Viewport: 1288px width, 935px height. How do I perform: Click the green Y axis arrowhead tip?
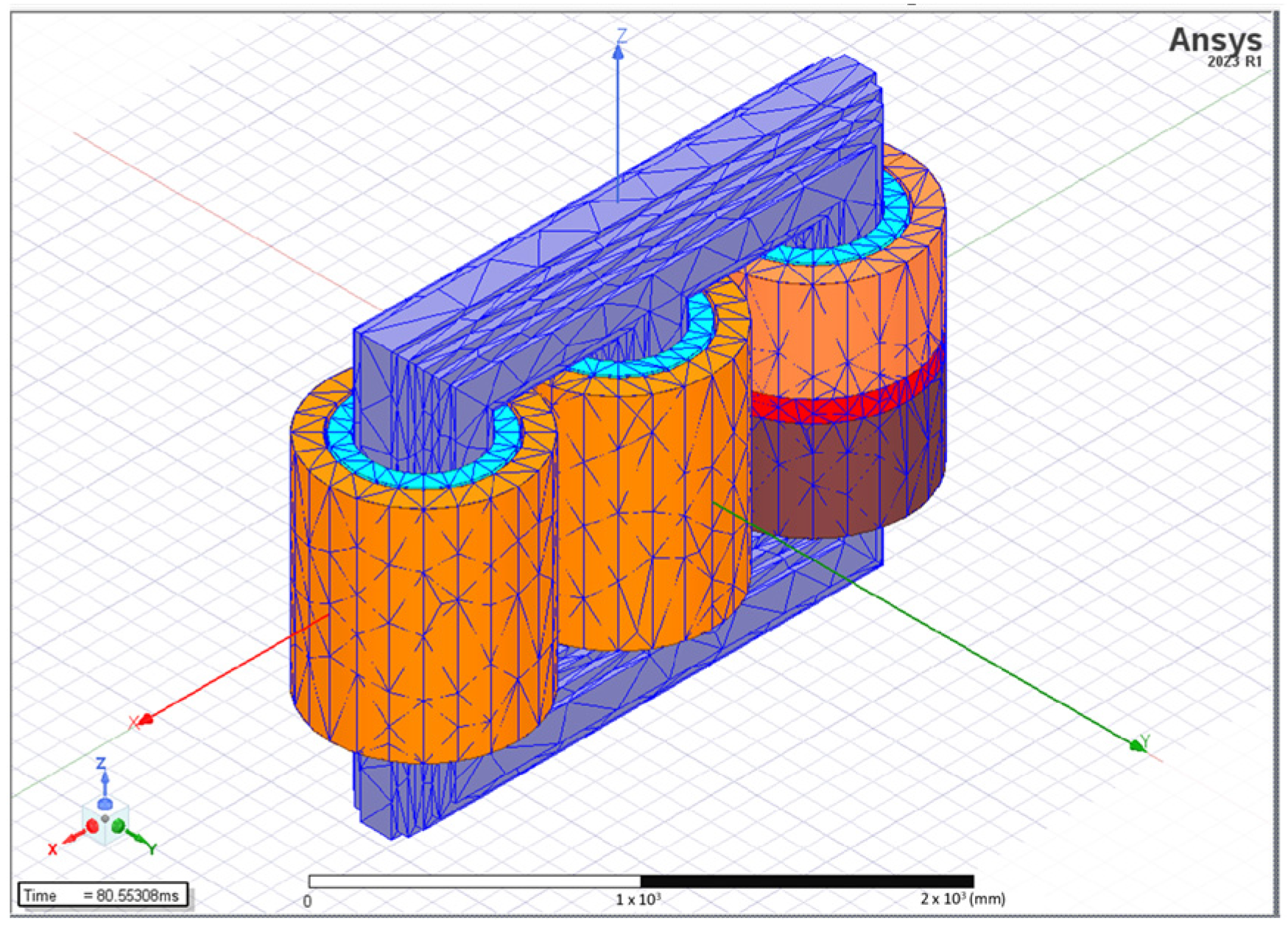[x=1138, y=746]
